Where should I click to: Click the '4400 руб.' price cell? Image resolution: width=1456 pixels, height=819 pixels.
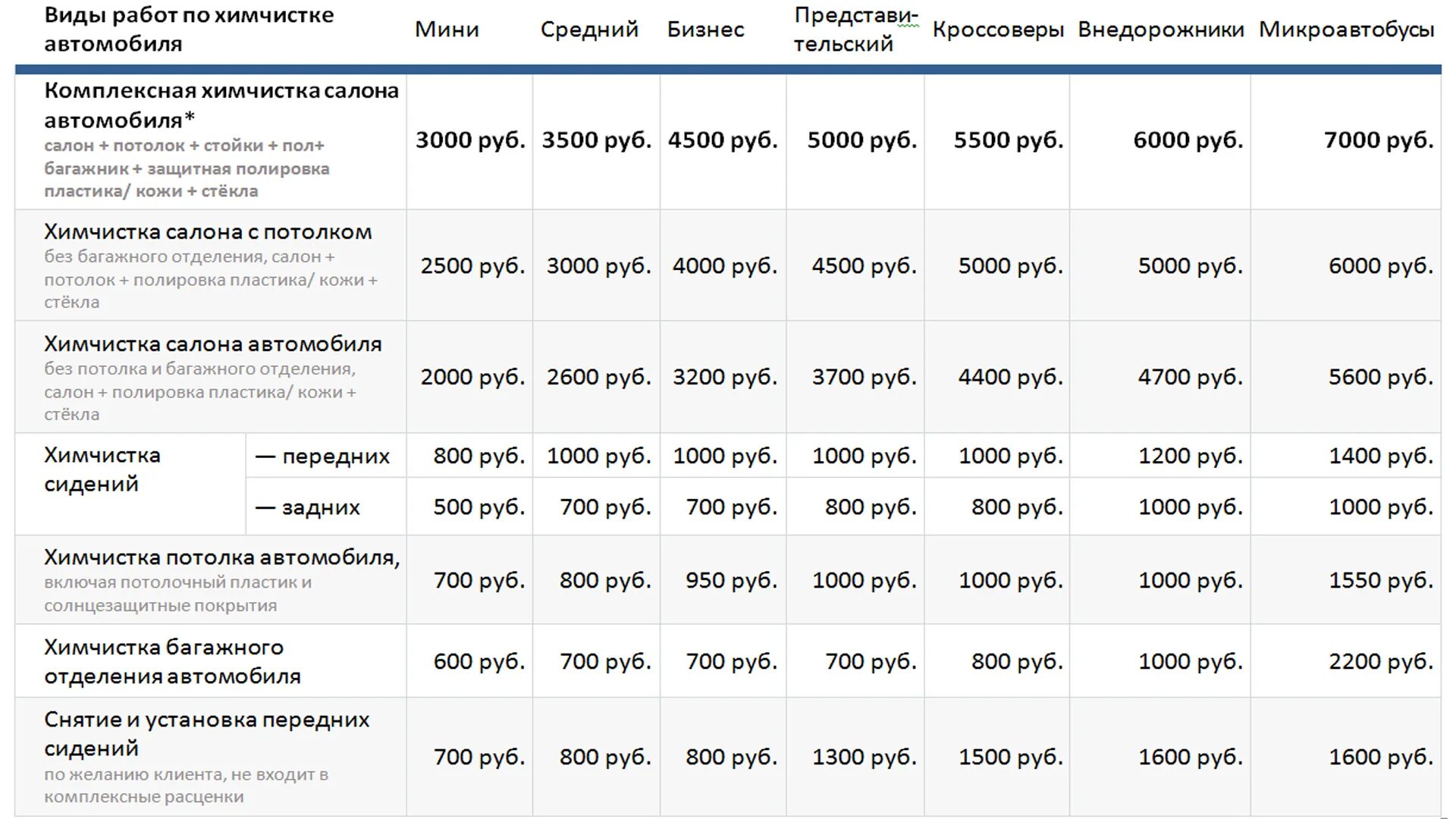[1011, 376]
